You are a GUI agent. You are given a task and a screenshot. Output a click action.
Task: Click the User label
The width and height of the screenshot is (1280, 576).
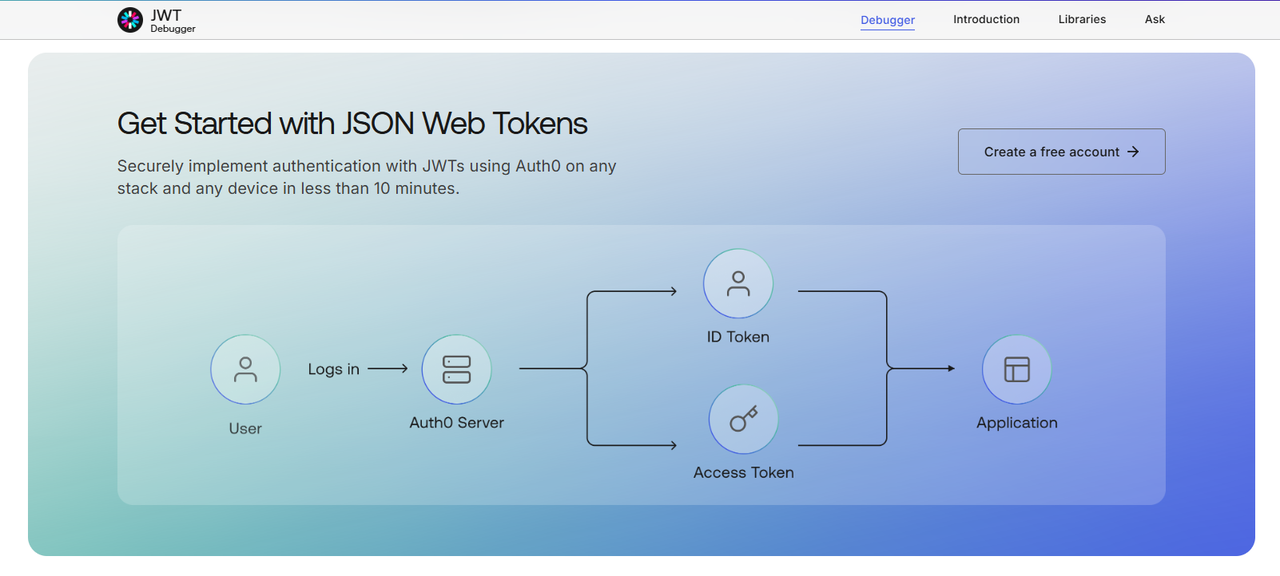click(245, 429)
